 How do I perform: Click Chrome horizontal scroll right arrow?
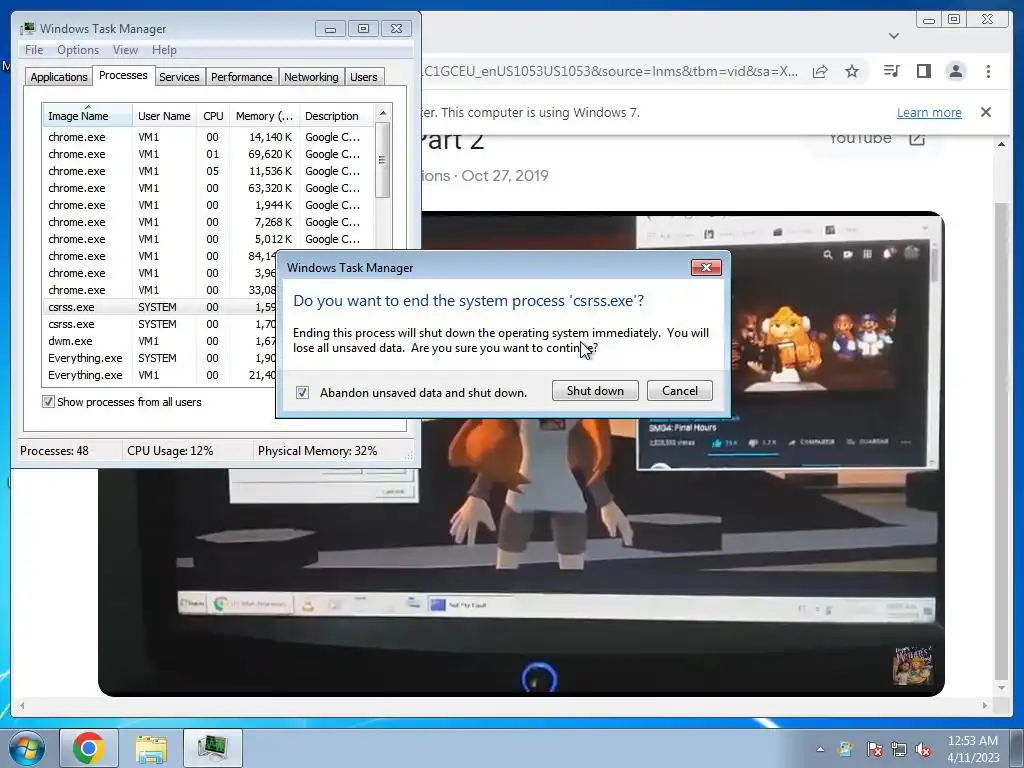(985, 705)
